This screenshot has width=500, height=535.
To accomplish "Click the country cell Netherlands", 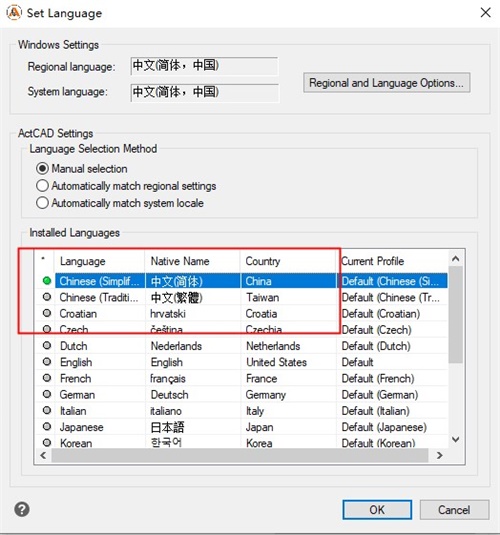I will pyautogui.click(x=273, y=346).
